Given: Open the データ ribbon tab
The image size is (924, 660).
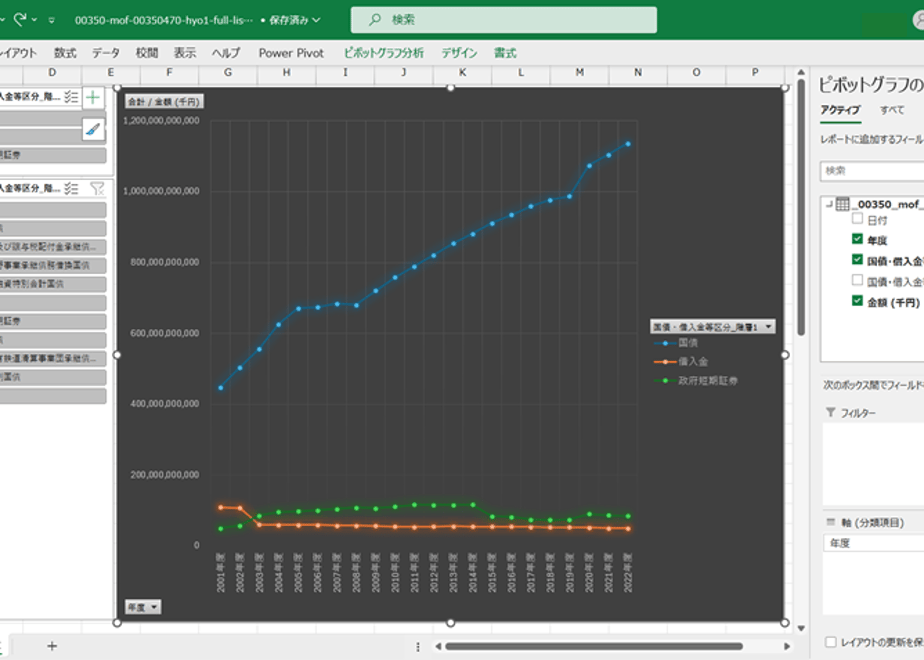Looking at the screenshot, I should coord(106,53).
